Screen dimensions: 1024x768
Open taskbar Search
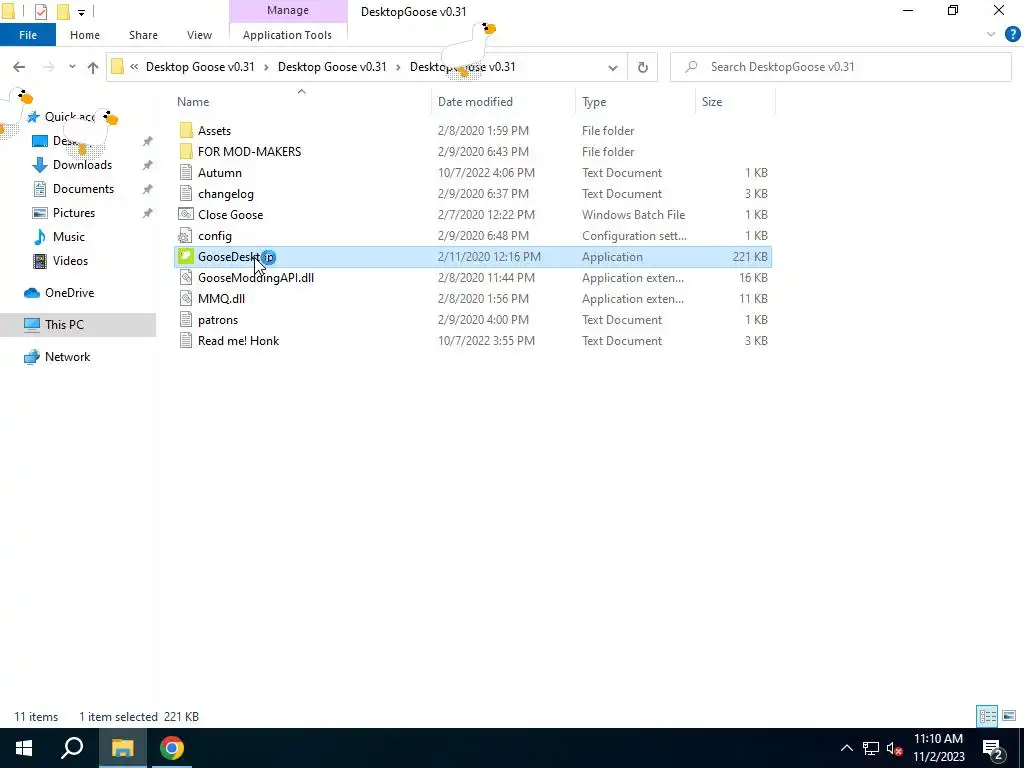coord(72,748)
